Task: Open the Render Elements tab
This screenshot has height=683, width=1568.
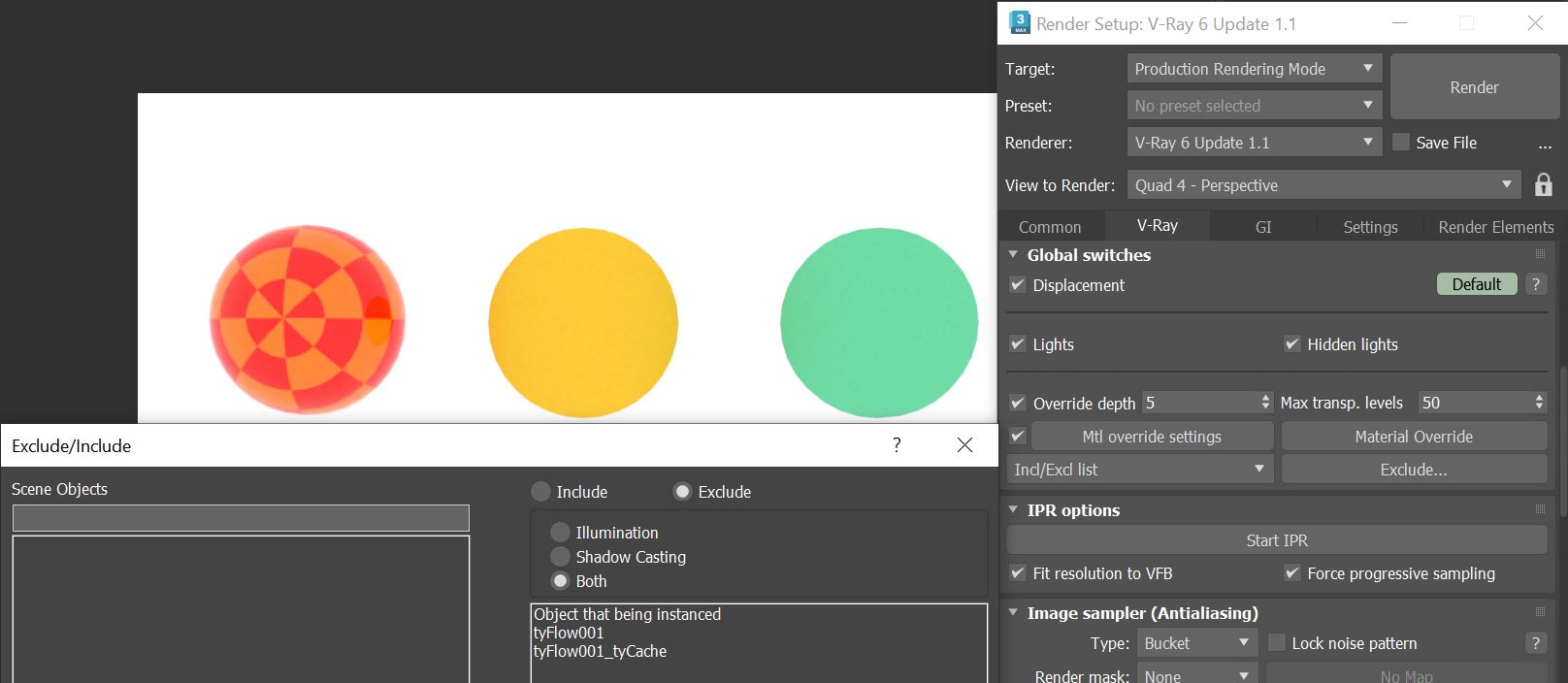Action: [1495, 227]
